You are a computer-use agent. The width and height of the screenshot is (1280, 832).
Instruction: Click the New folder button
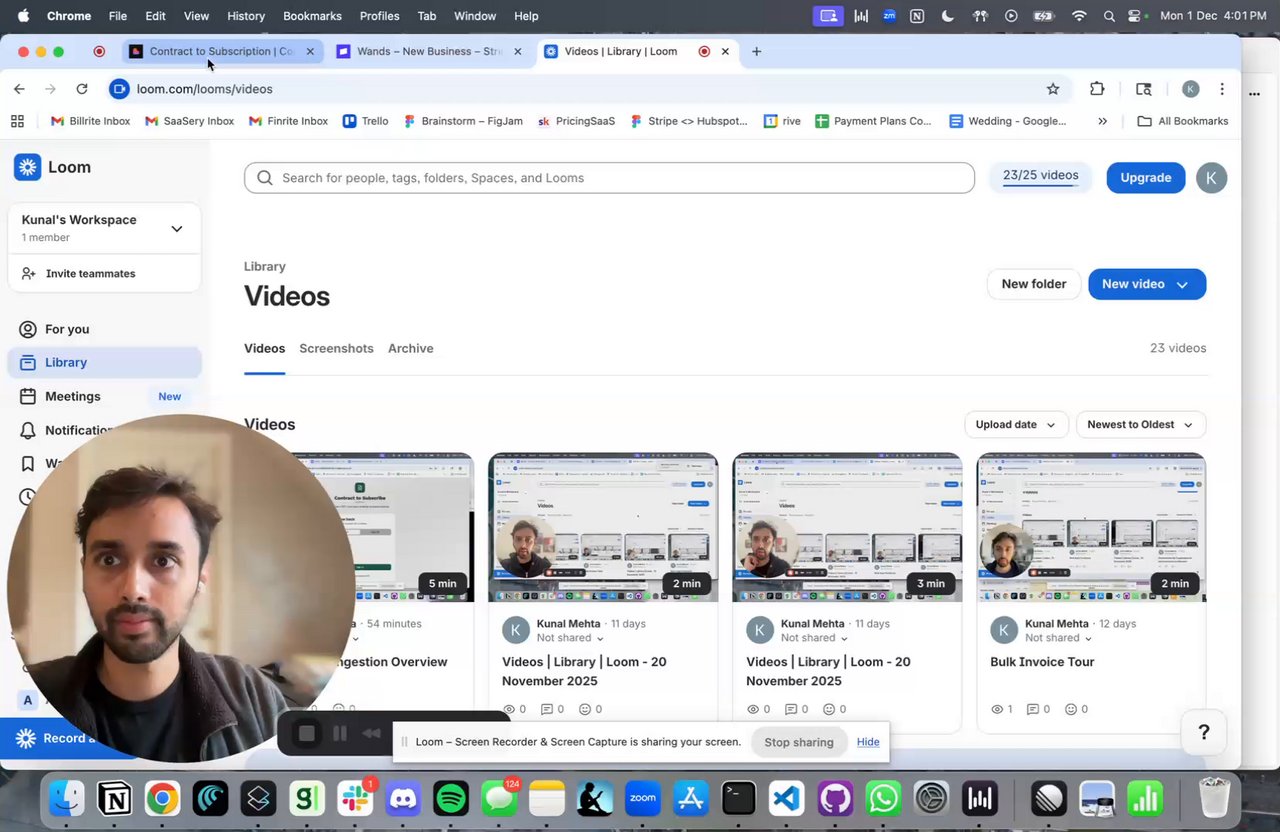(x=1034, y=284)
